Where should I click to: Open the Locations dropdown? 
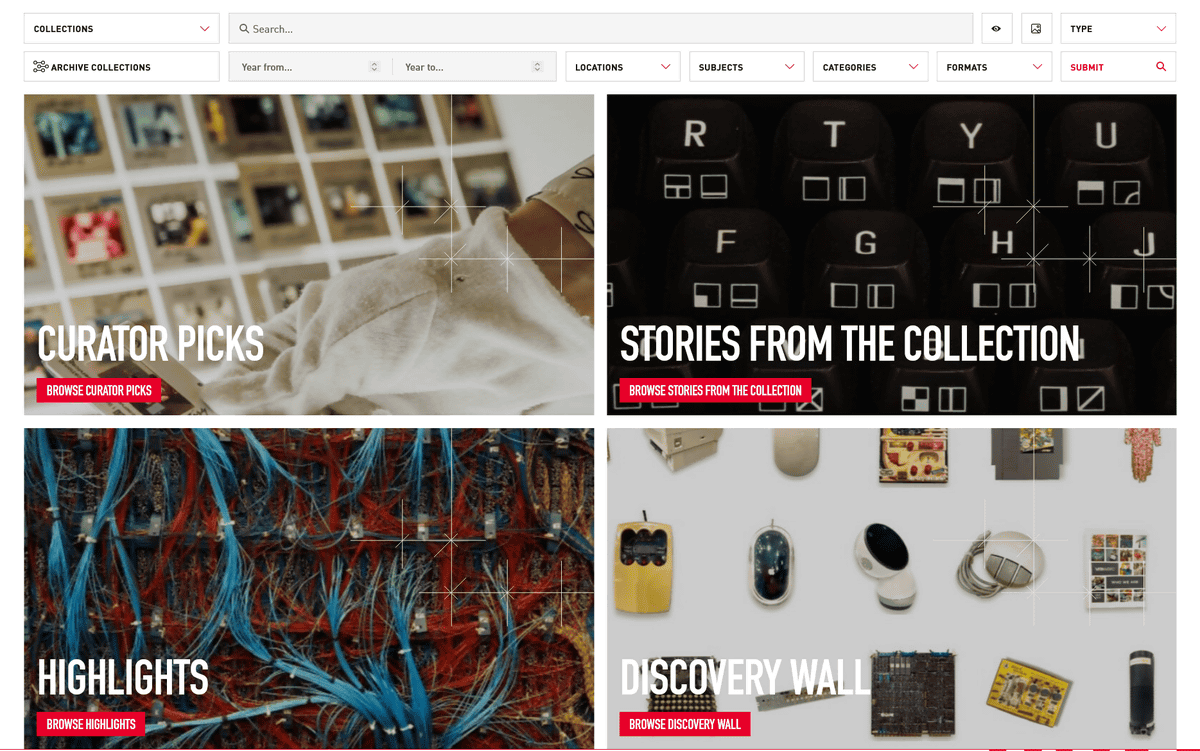pos(623,67)
